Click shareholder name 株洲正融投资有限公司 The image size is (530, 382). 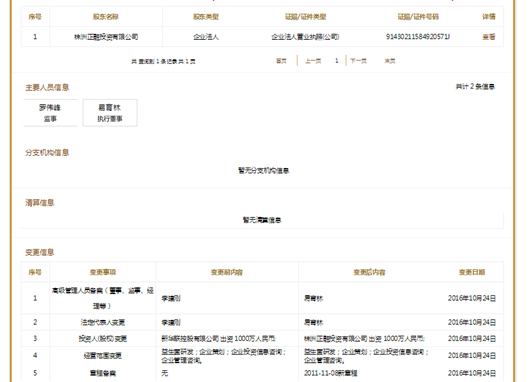coord(106,37)
